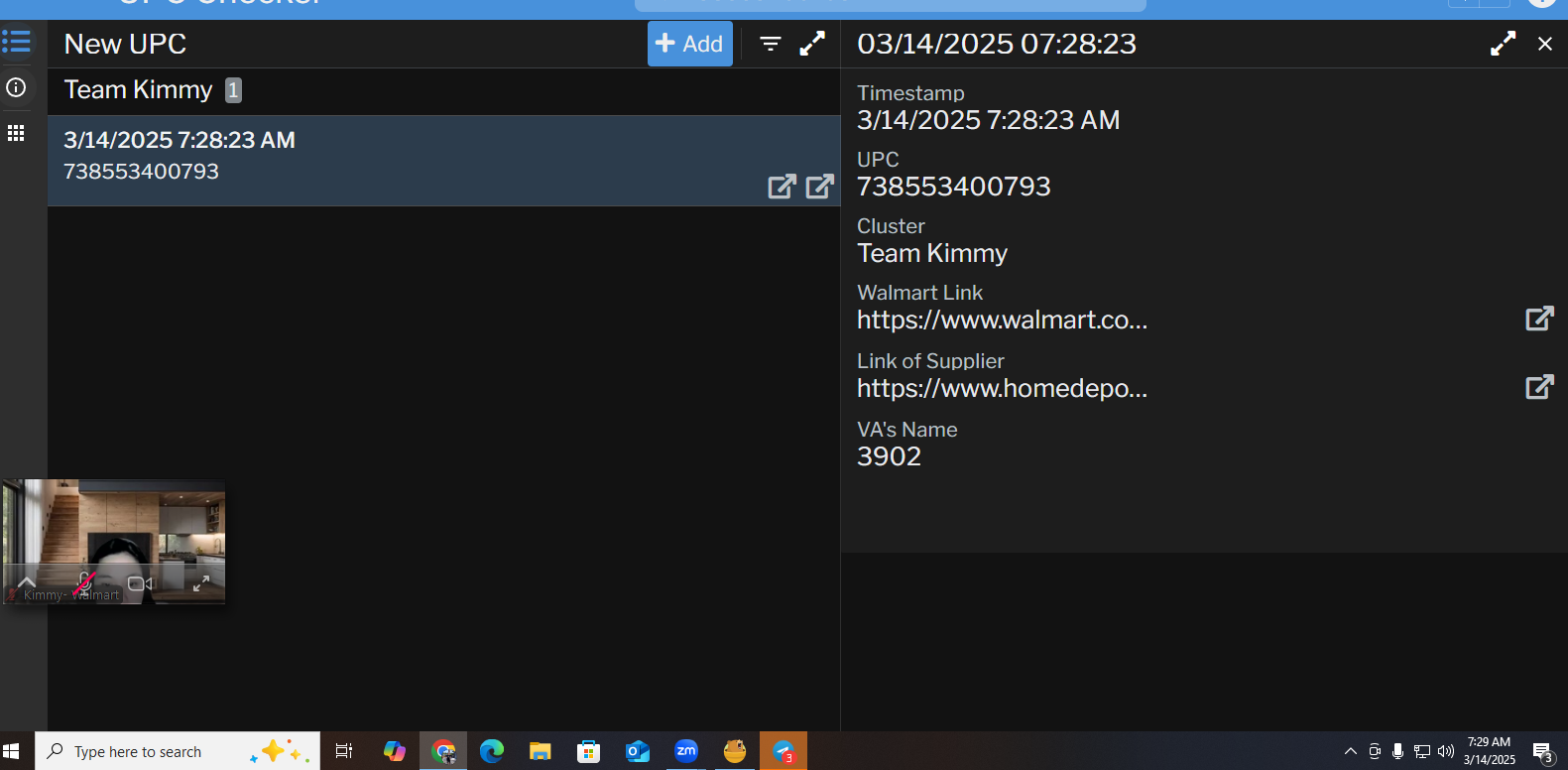This screenshot has height=770, width=1568.
Task: Expand the record detail panel to fullscreen
Action: [1504, 44]
